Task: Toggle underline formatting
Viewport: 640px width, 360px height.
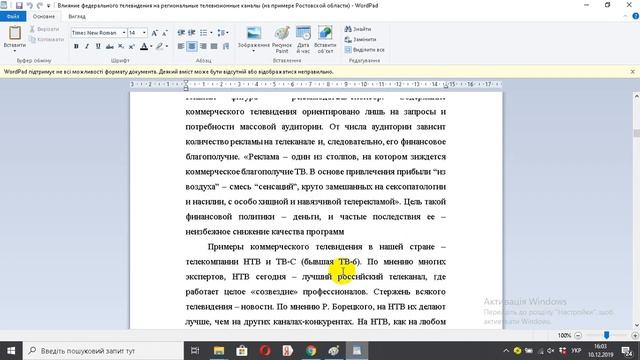Action: pos(98,47)
